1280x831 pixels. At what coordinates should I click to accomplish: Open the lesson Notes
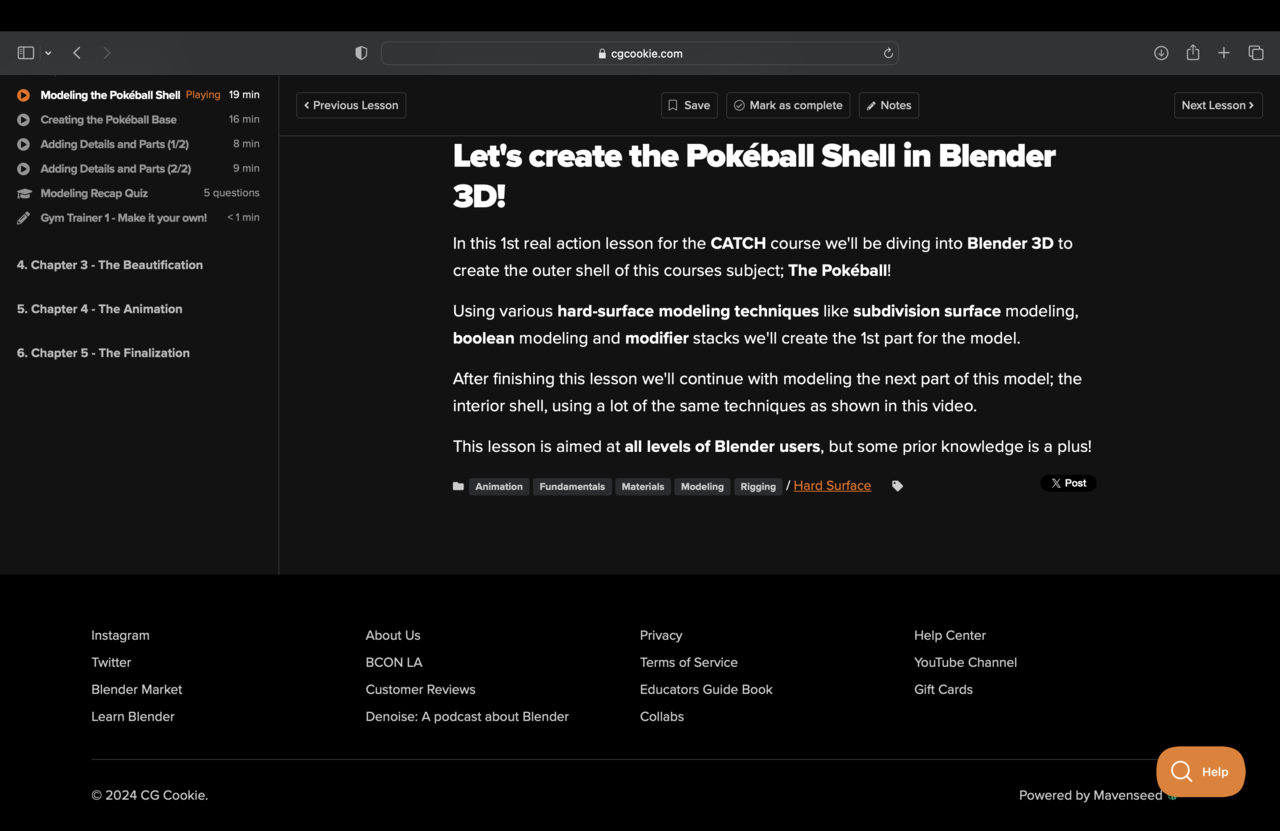pyautogui.click(x=889, y=105)
